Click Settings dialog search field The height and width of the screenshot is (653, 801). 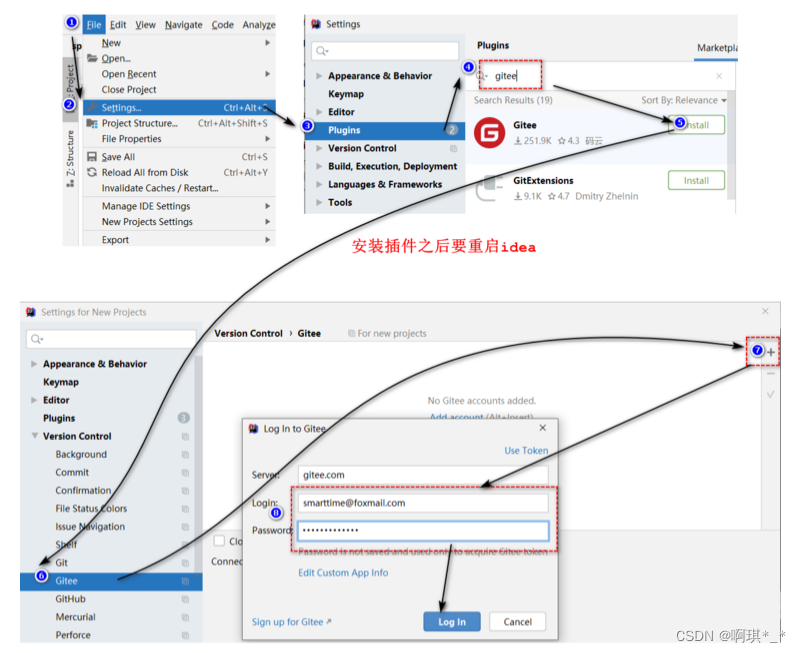click(x=385, y=51)
